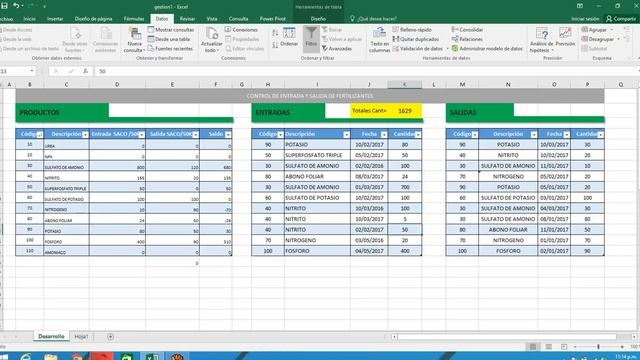
Task: Open the Diseño de página tab
Action: click(x=93, y=19)
